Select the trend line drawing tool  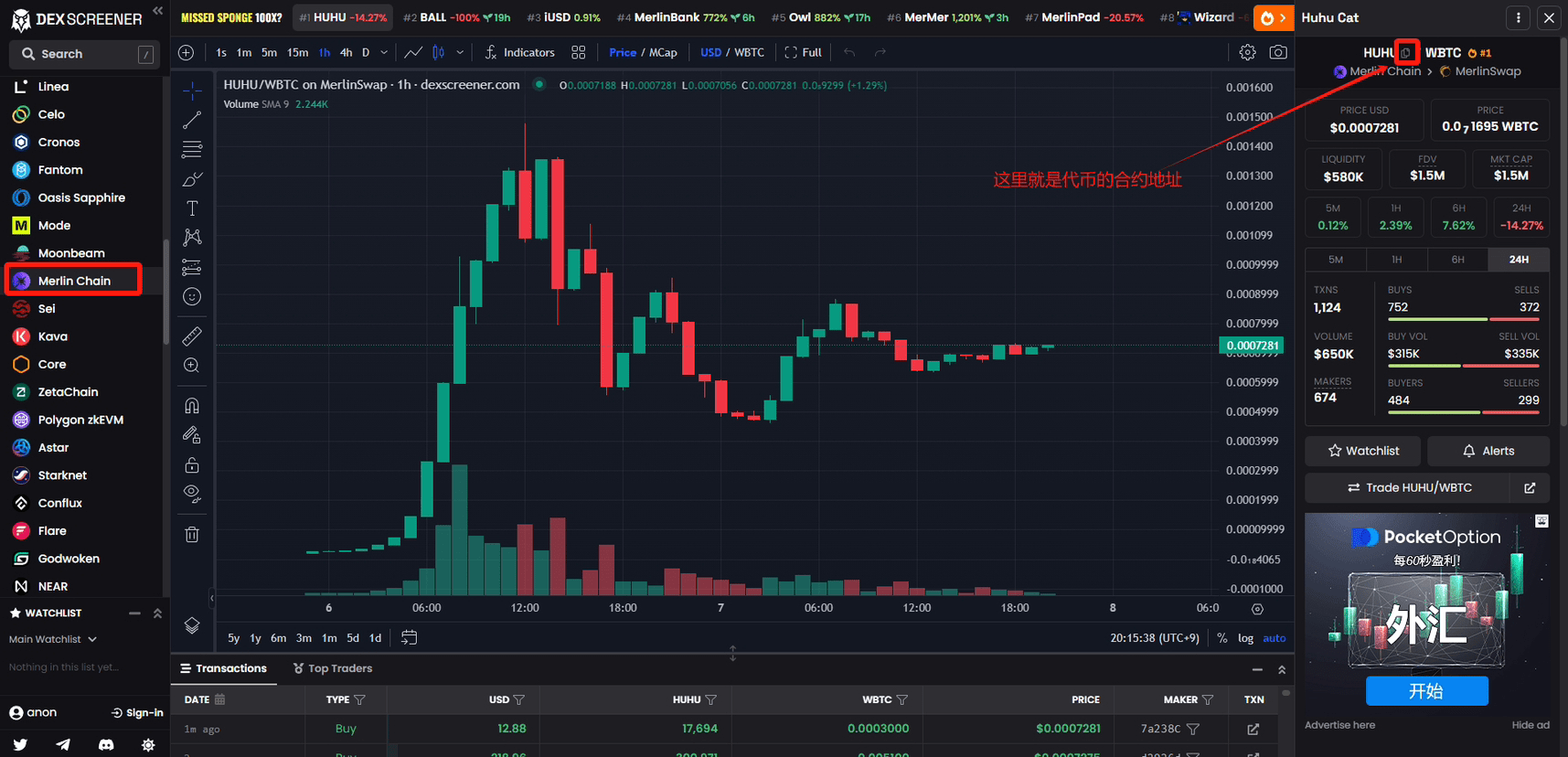point(192,120)
